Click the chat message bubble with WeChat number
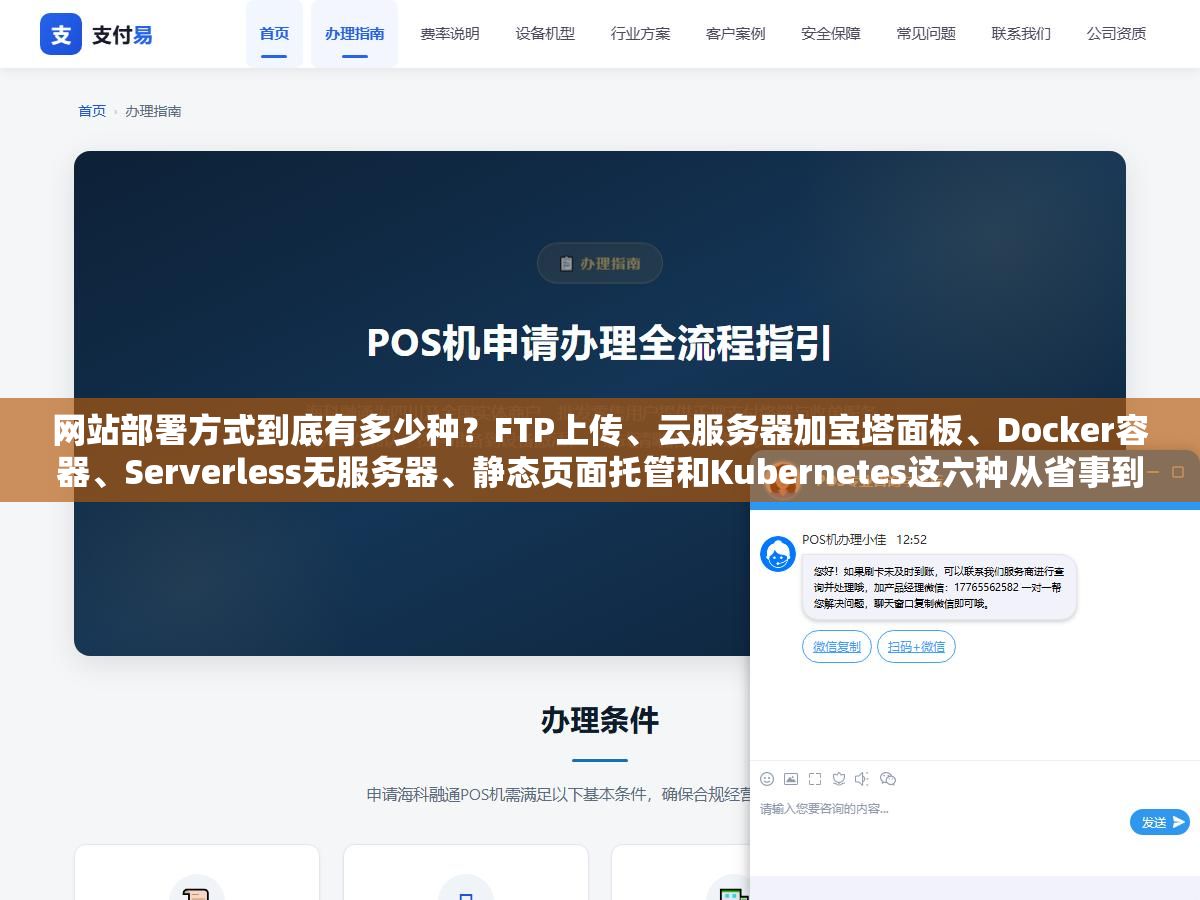1200x900 pixels. (939, 587)
